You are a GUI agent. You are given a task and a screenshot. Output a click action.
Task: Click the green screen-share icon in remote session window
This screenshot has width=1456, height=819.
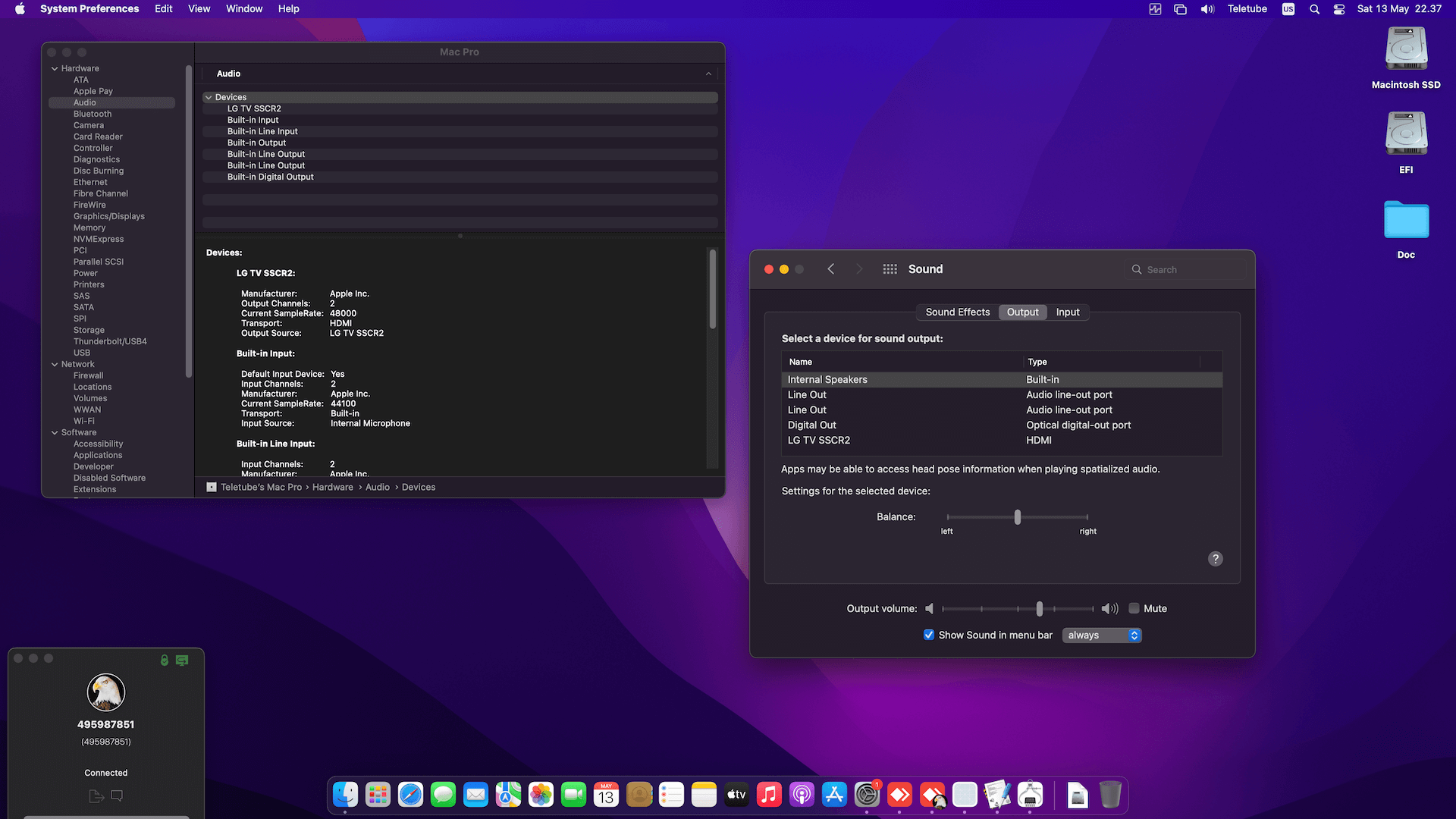[182, 661]
